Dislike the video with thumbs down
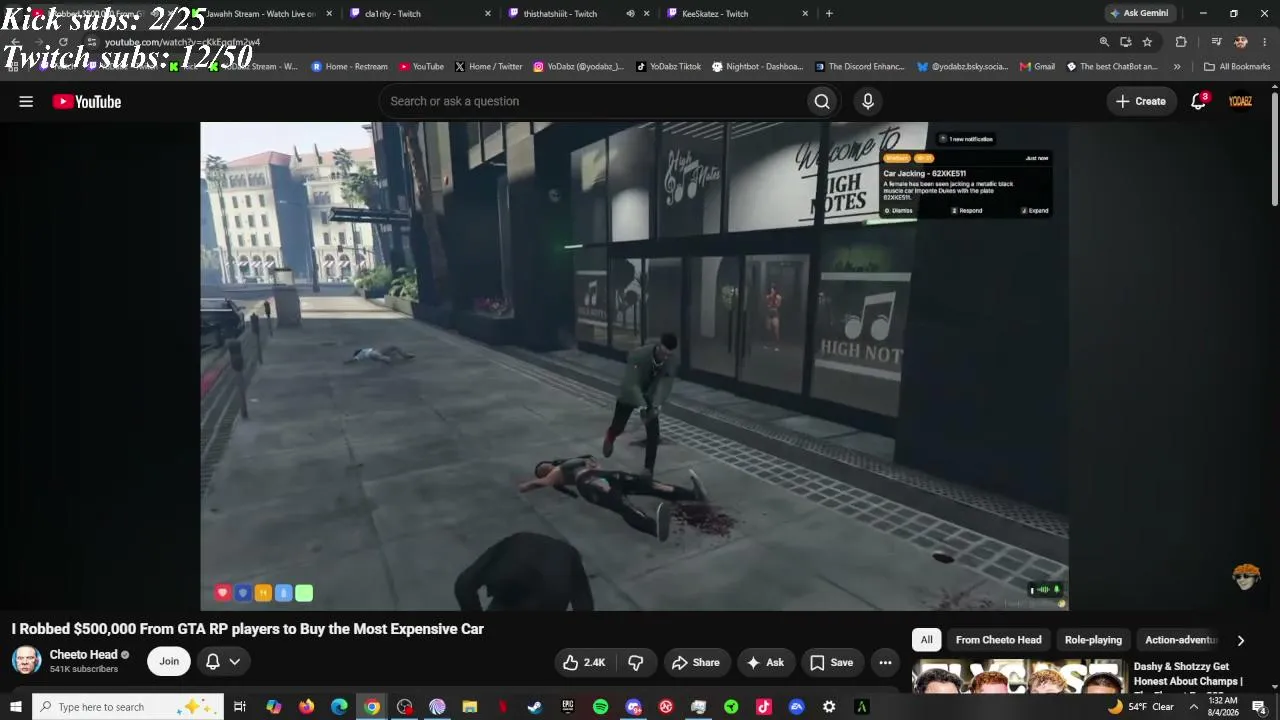Image resolution: width=1280 pixels, height=720 pixels. 636,662
